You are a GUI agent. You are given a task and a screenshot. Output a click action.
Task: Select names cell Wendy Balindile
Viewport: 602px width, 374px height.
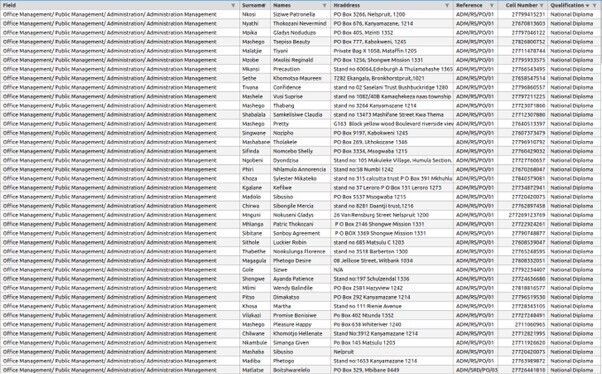tap(301, 288)
